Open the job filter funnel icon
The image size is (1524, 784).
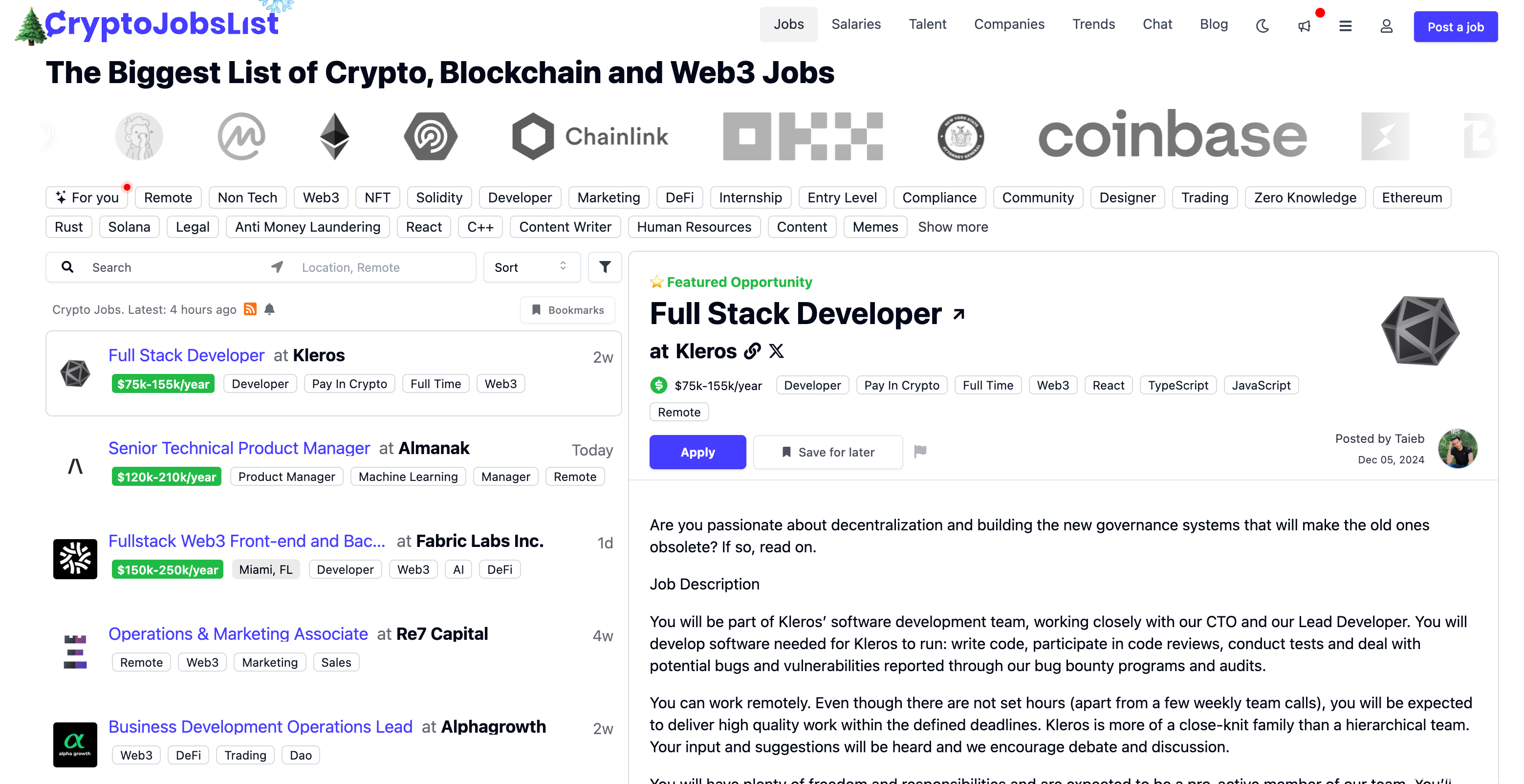(x=605, y=267)
